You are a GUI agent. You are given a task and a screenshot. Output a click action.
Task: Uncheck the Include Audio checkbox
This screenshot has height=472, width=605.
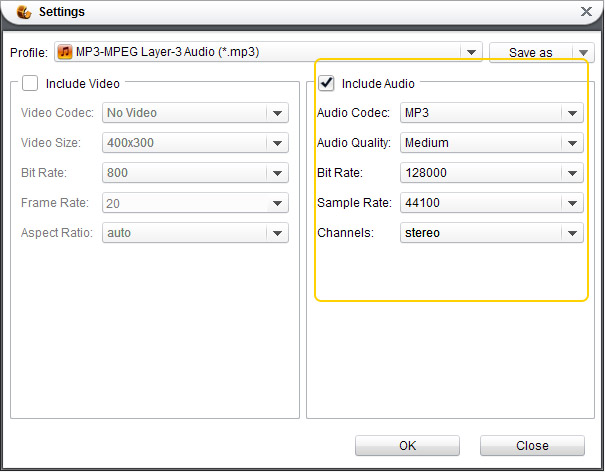[326, 83]
